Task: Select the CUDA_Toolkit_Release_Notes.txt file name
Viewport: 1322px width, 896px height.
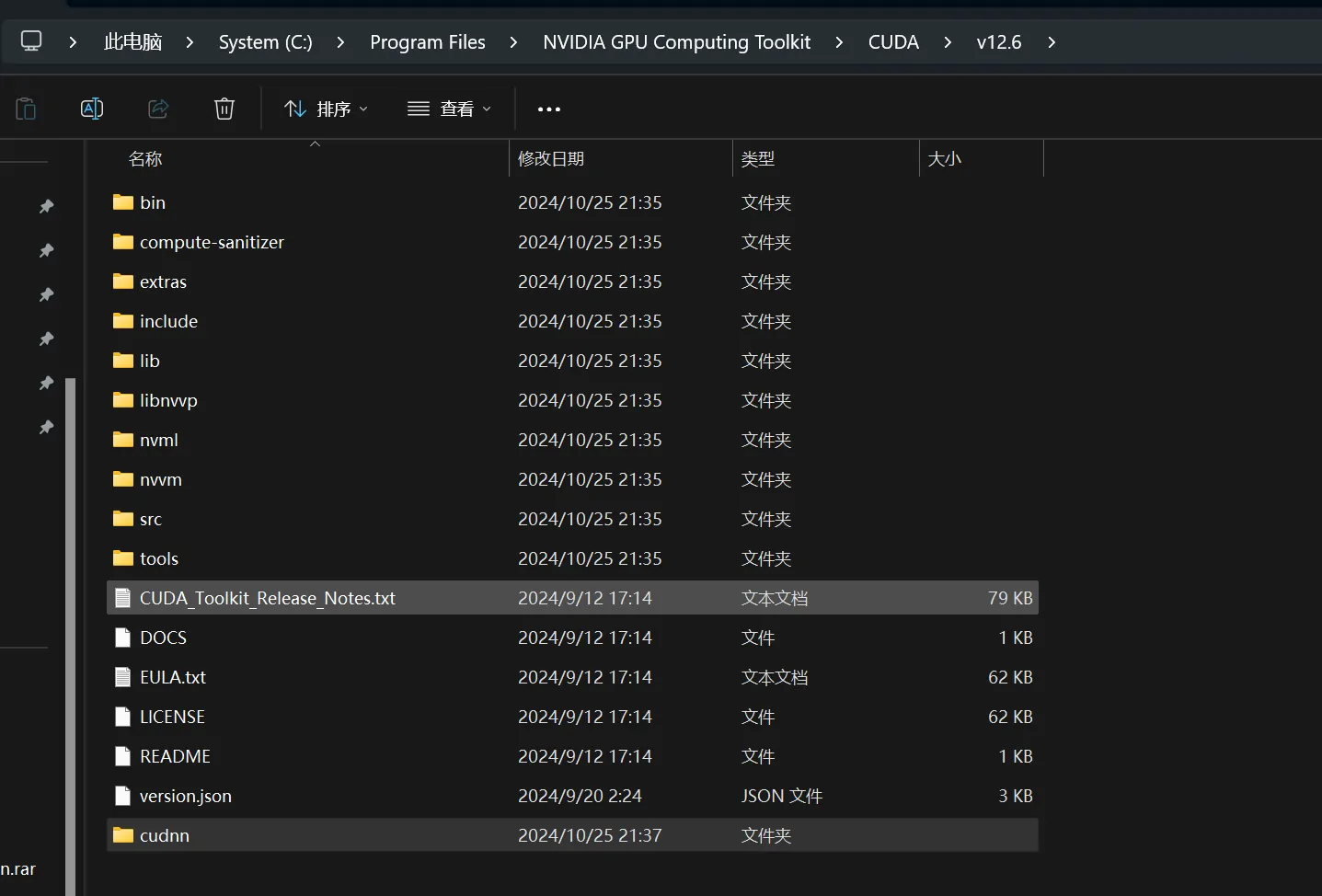Action: point(268,598)
